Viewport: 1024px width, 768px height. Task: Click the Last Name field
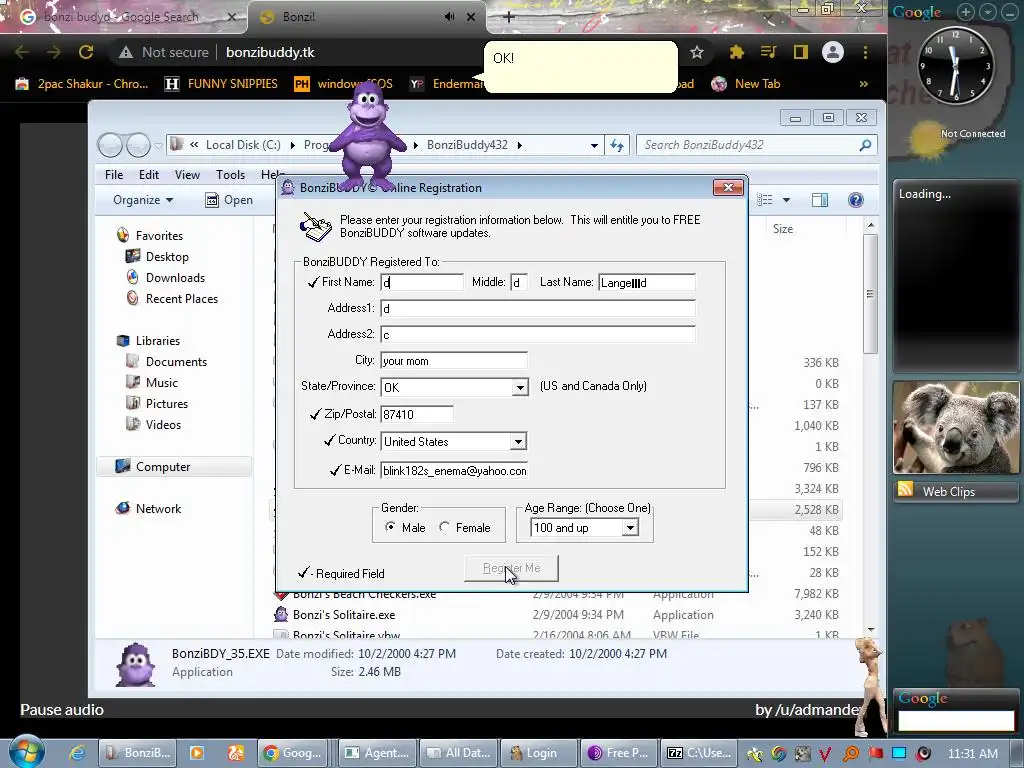pyautogui.click(x=647, y=282)
